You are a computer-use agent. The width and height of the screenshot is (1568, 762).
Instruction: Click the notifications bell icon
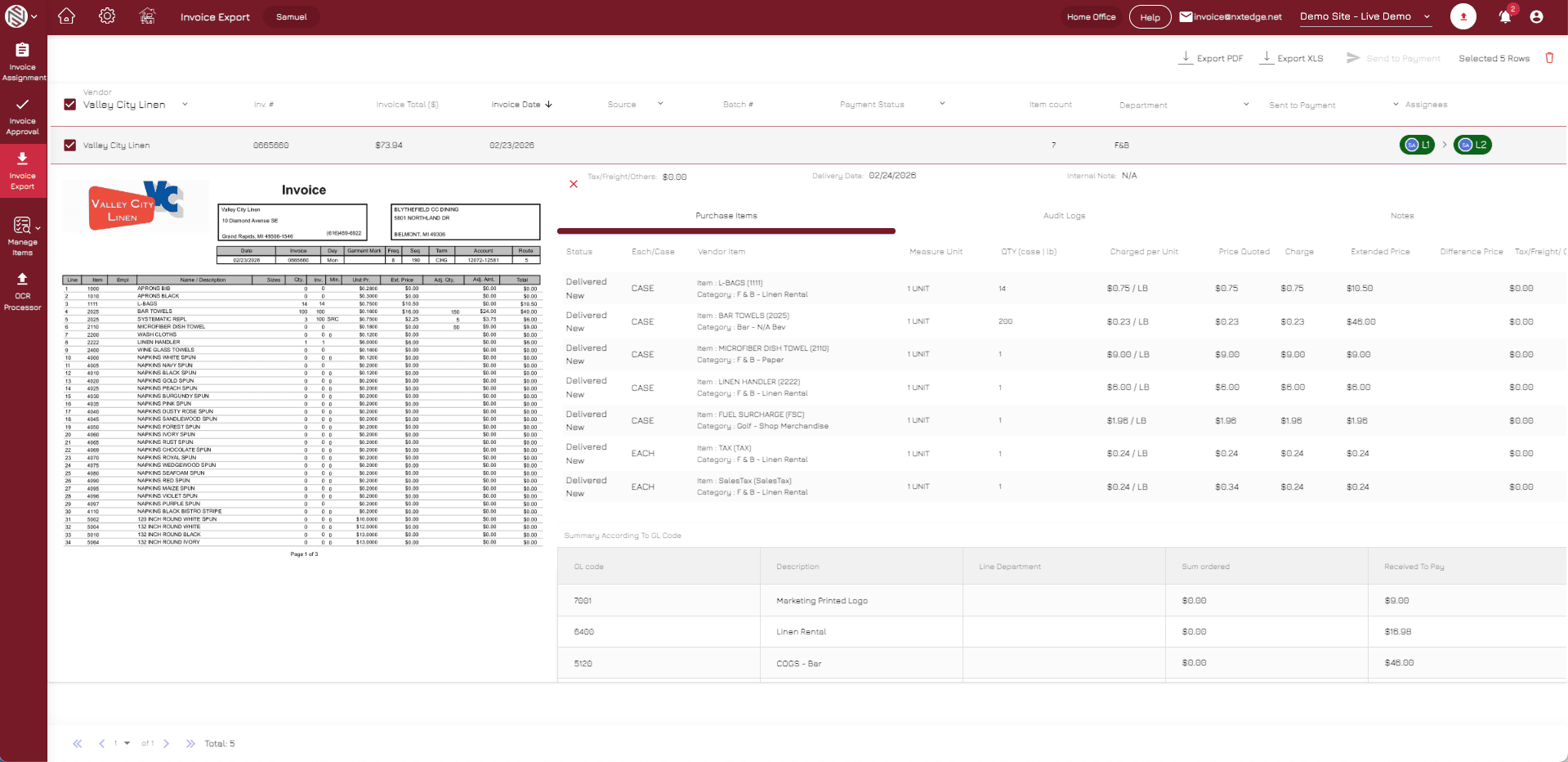pyautogui.click(x=1505, y=16)
